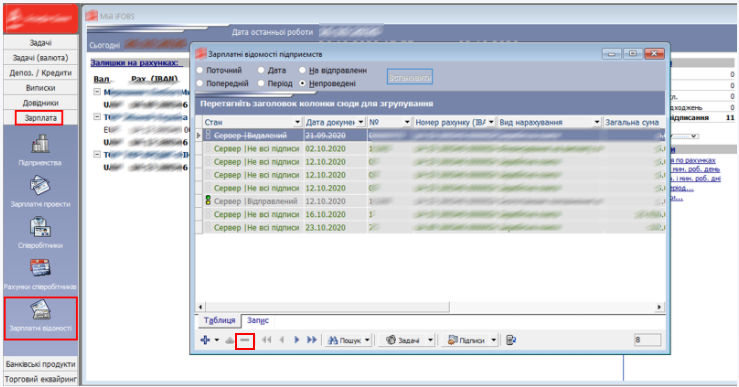The width and height of the screenshot is (739, 387).
Task: Click the blue plus add record icon
Action: click(x=205, y=340)
